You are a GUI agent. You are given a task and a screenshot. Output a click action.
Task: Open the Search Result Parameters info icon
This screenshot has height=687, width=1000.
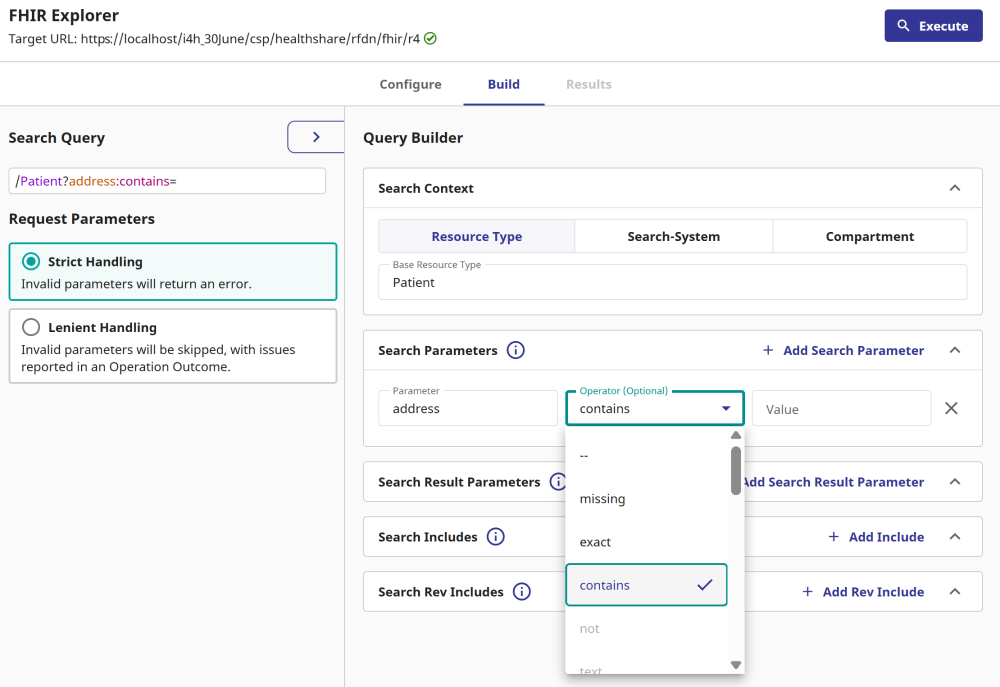point(558,482)
